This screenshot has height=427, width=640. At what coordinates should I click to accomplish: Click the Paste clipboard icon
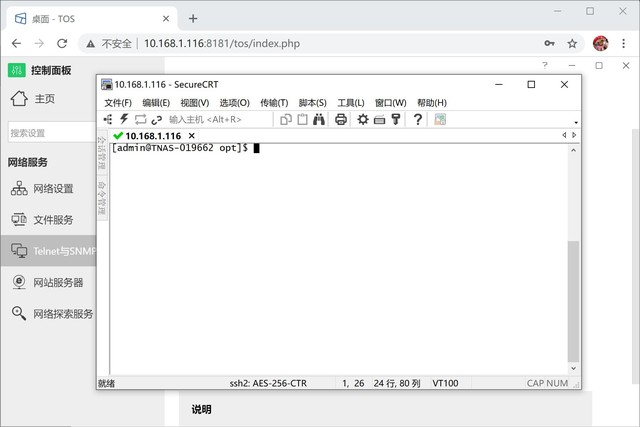point(302,119)
